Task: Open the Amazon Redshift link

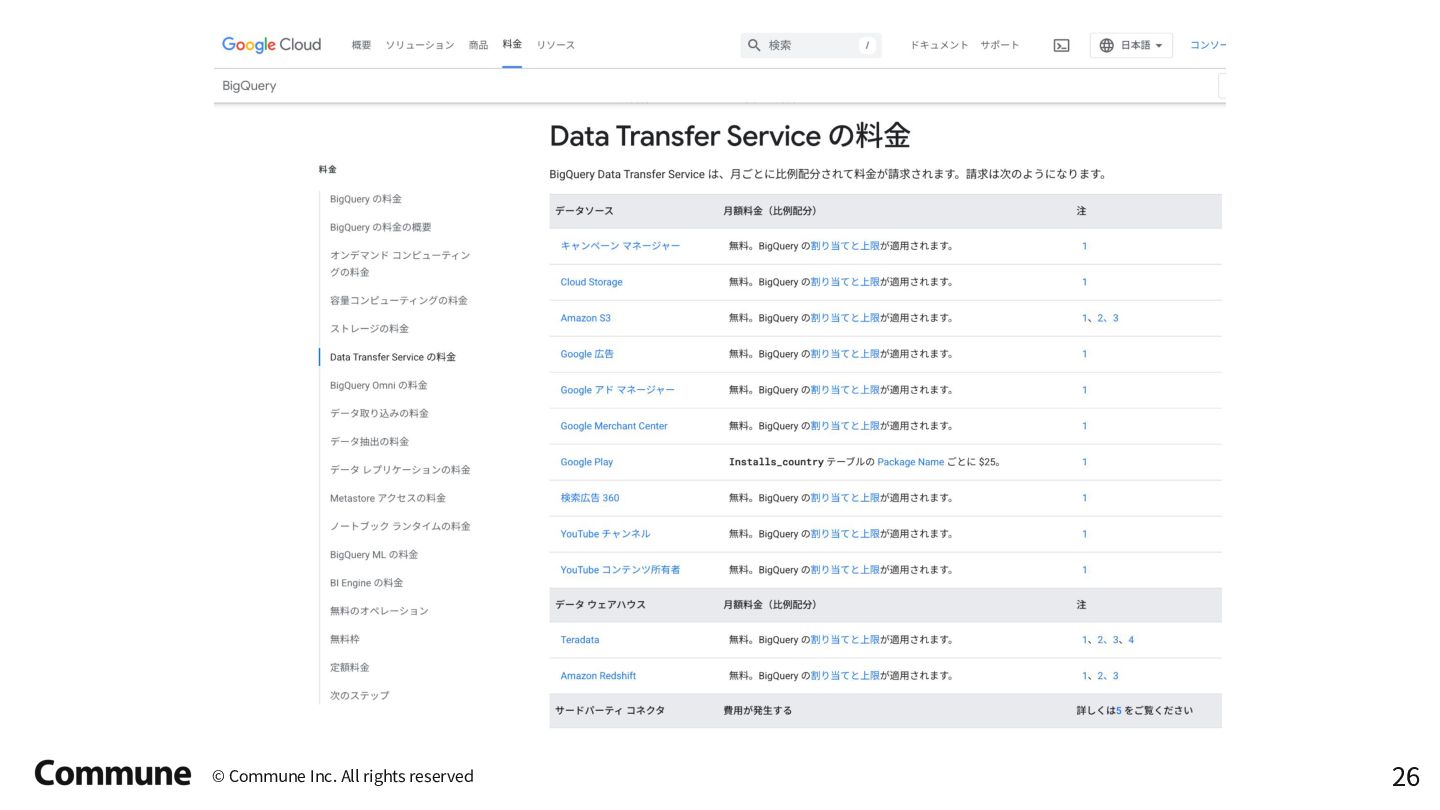Action: click(x=598, y=676)
